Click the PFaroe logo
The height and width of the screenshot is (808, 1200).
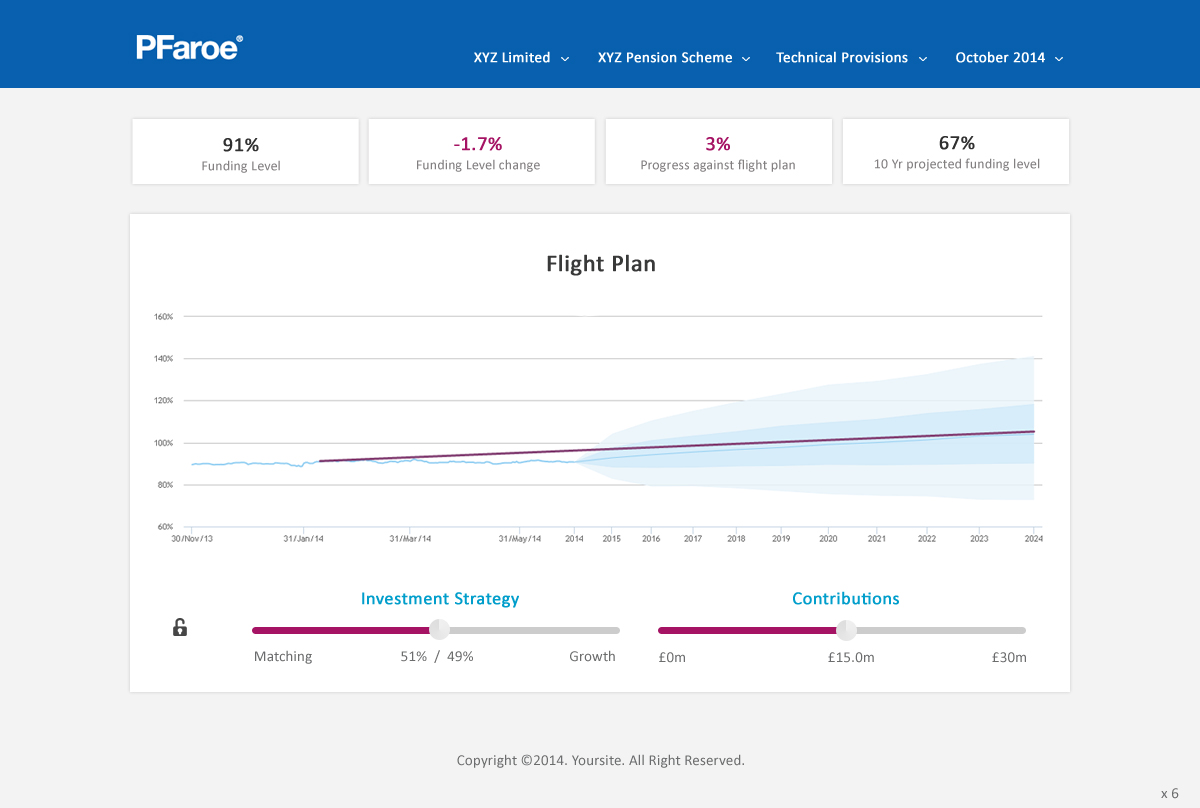click(189, 47)
